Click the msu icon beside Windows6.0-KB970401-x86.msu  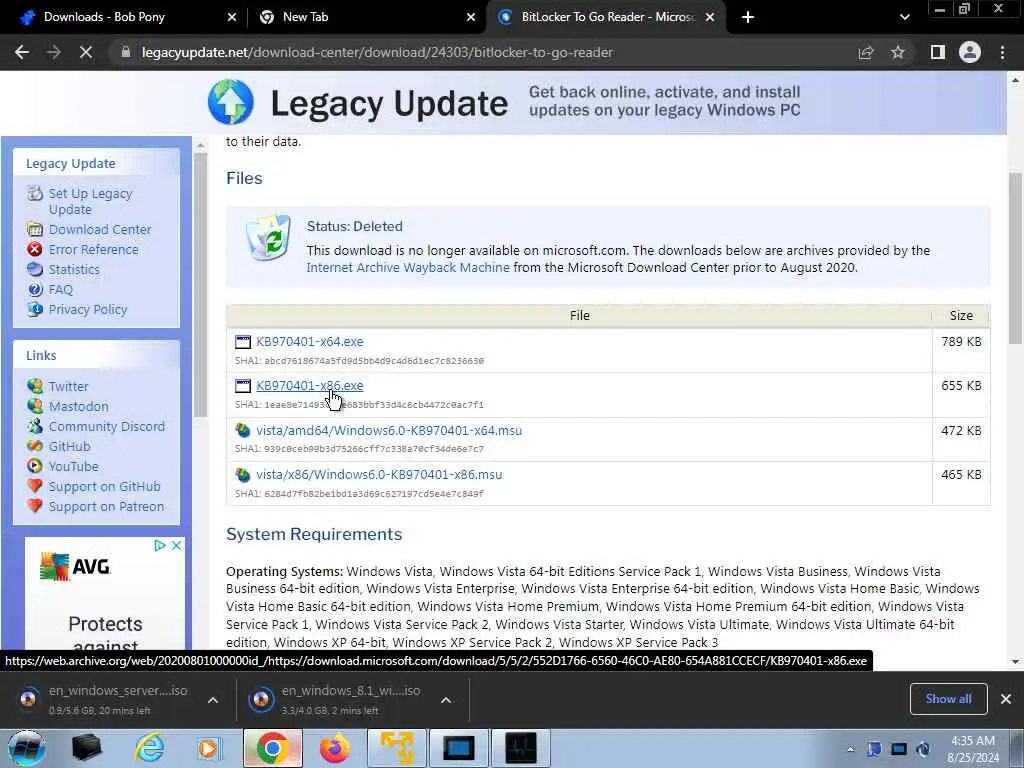pos(243,475)
